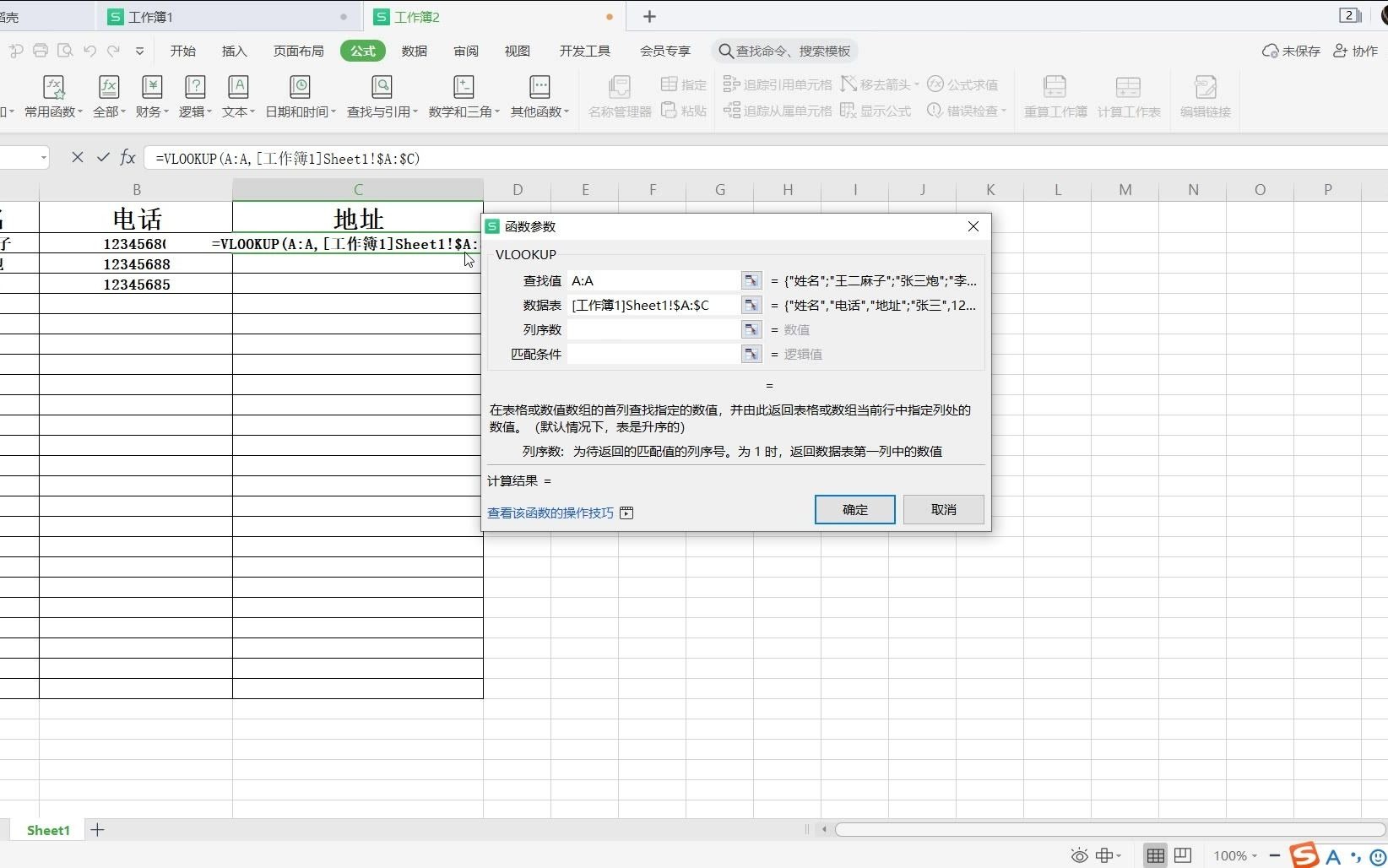Select the Sheet1 sheet tab
Screen dimensions: 1388x868
[x=48, y=830]
